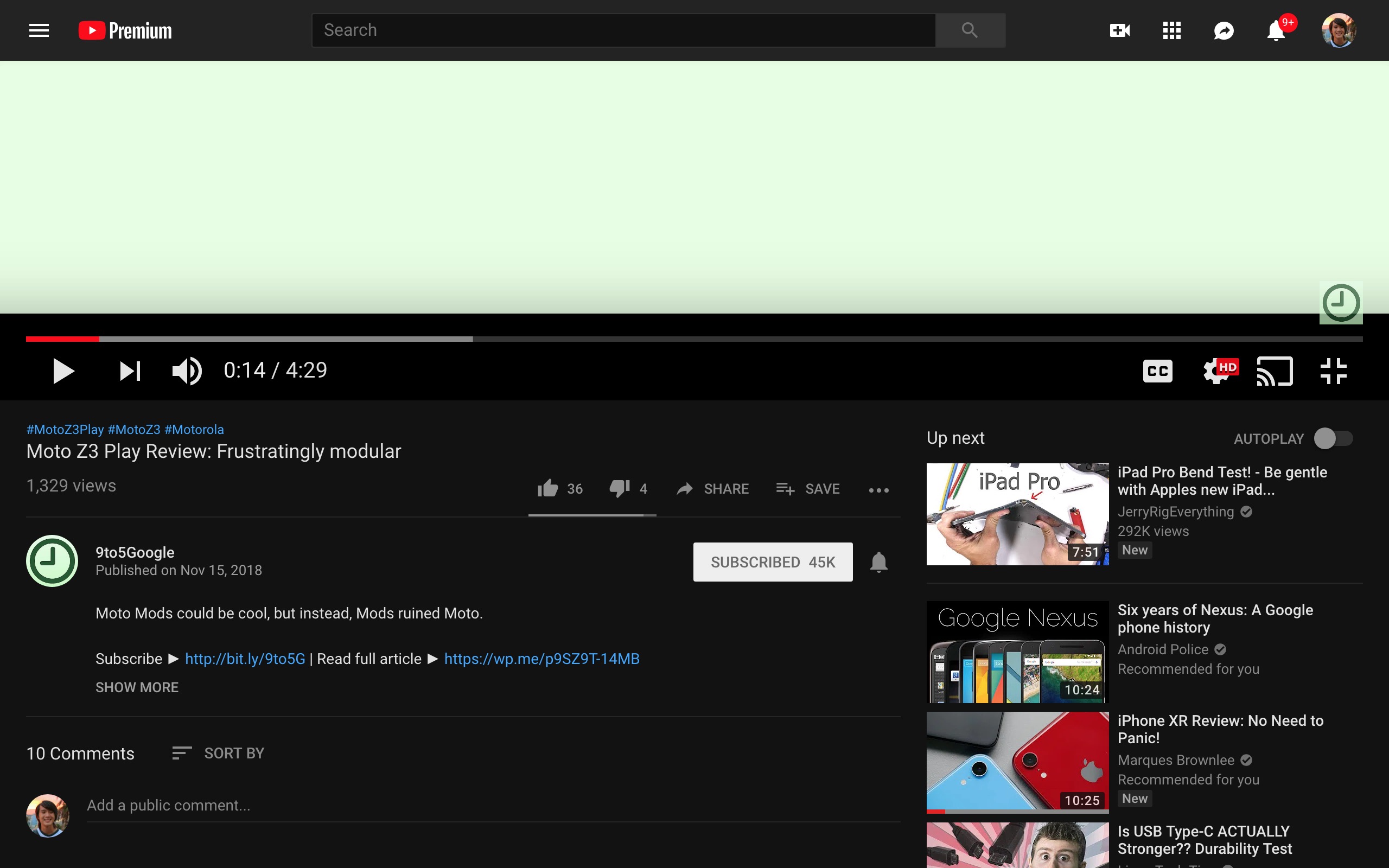
Task: Click Published on Nov 15, 2018 text
Action: coord(179,570)
